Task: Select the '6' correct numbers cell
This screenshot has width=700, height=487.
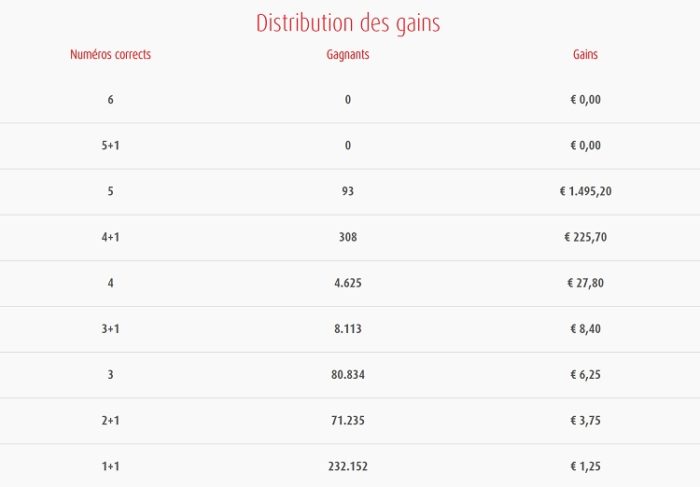Action: click(110, 100)
